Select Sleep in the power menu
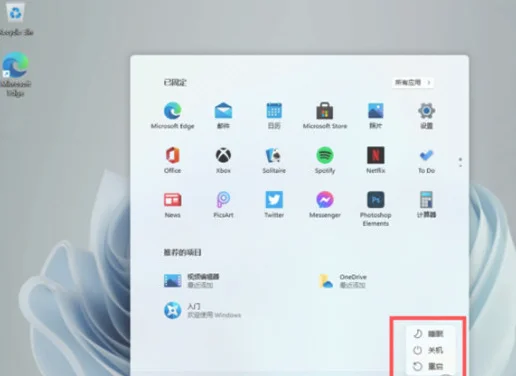This screenshot has height=376, width=516. pos(428,334)
